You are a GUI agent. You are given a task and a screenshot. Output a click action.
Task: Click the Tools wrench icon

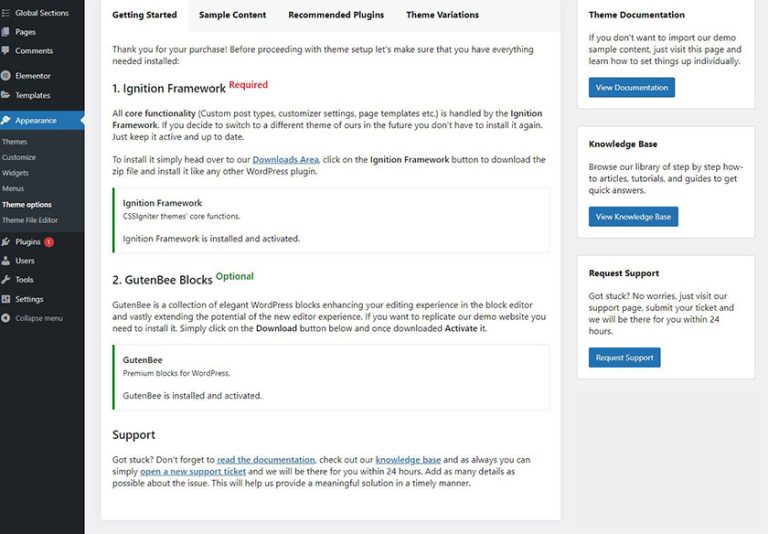(6, 280)
